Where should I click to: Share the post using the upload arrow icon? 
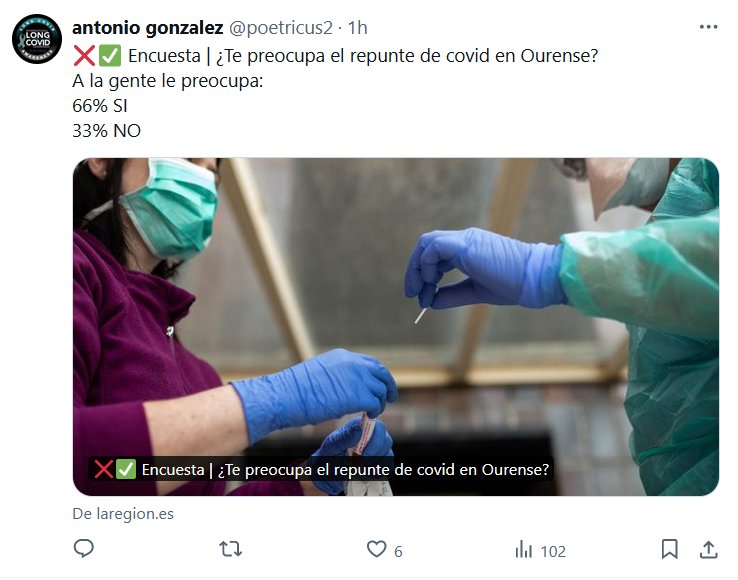click(708, 549)
